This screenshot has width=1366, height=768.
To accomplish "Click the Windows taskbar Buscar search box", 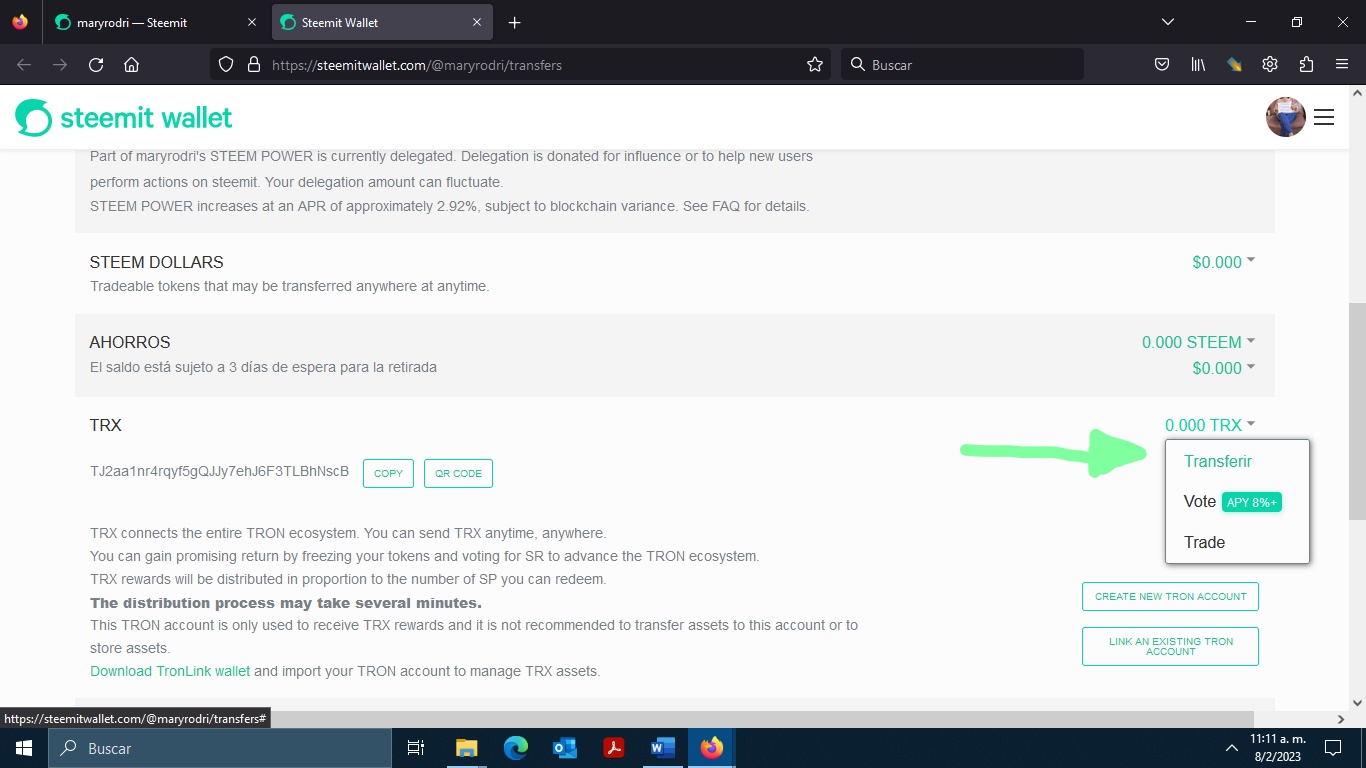I will (219, 748).
